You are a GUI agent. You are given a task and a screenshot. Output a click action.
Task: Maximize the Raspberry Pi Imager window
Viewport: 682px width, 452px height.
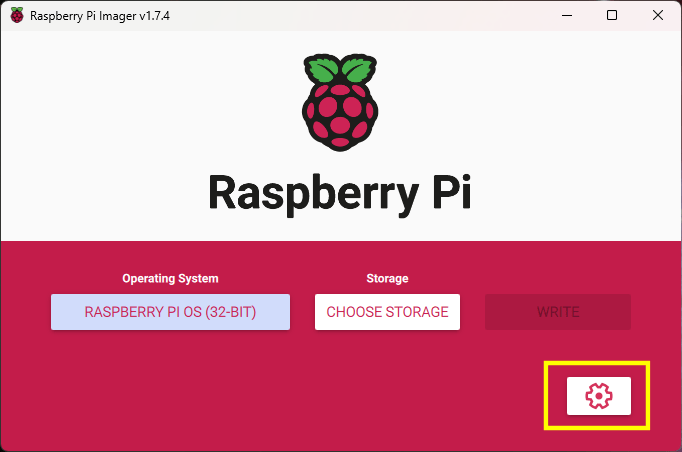tap(612, 15)
